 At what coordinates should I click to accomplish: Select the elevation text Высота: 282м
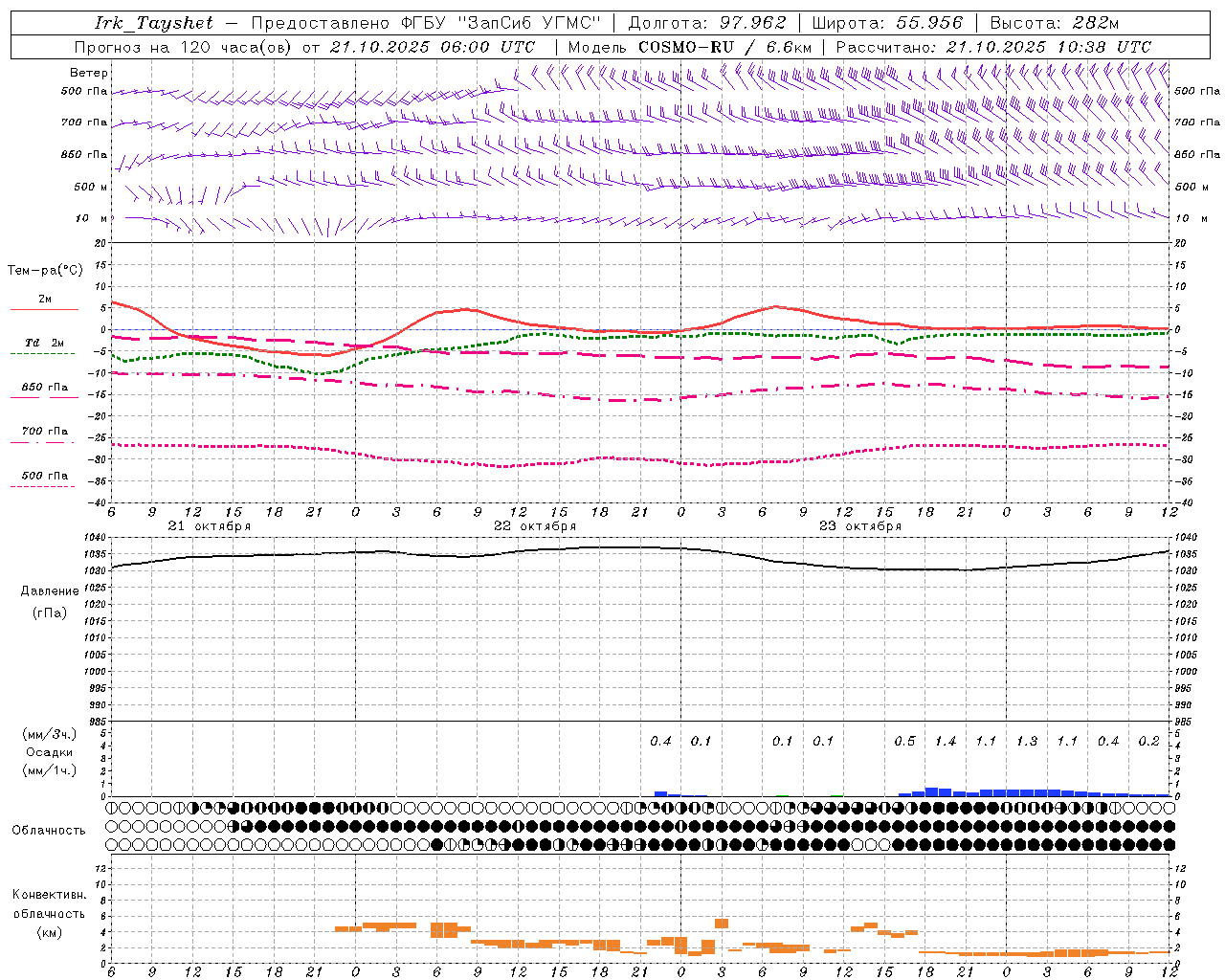coord(1054,23)
